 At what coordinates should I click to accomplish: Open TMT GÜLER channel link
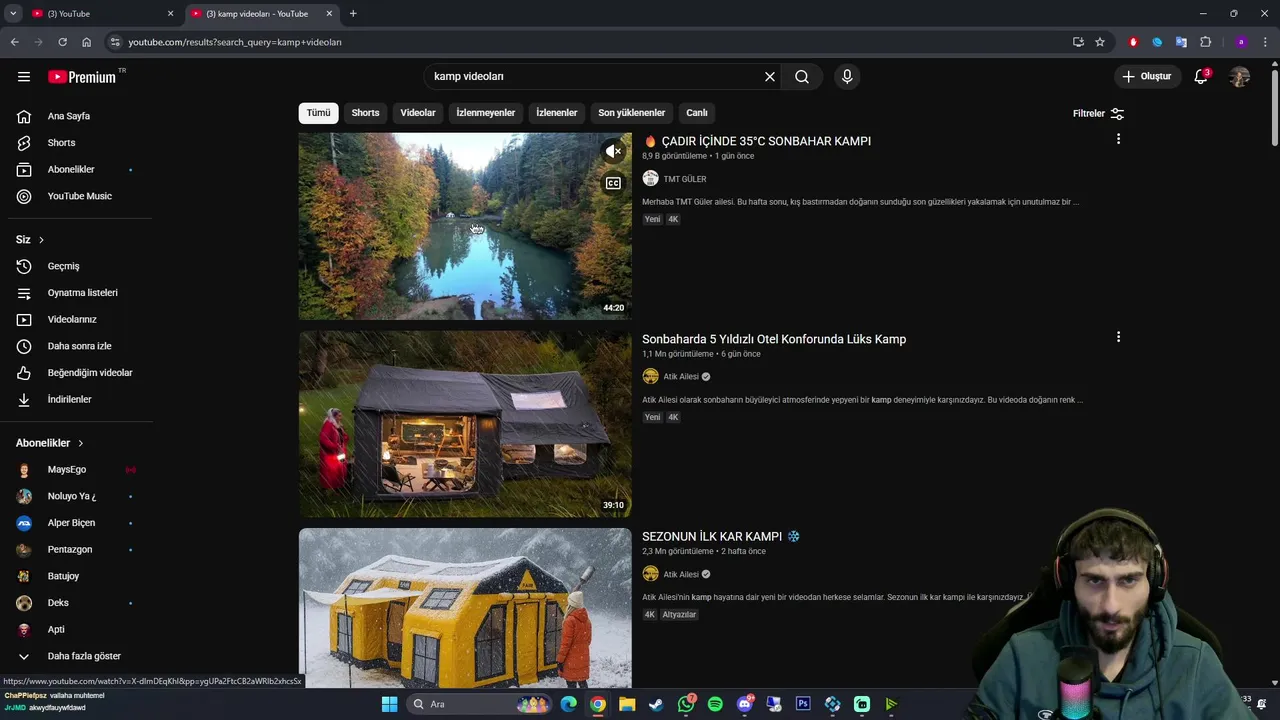685,179
